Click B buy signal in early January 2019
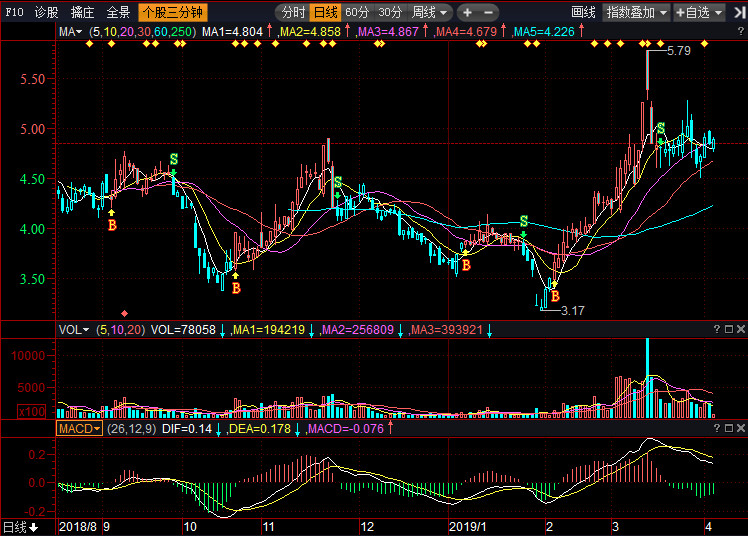The image size is (748, 536). [467, 265]
